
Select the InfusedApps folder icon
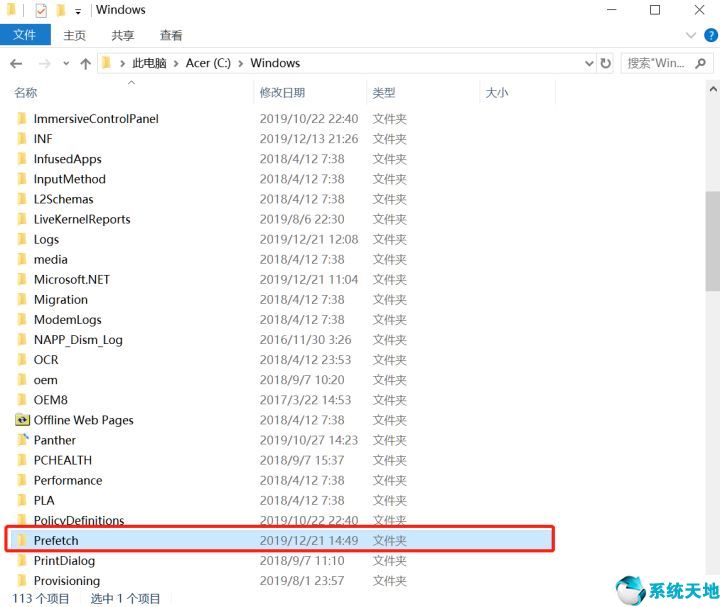[22, 158]
